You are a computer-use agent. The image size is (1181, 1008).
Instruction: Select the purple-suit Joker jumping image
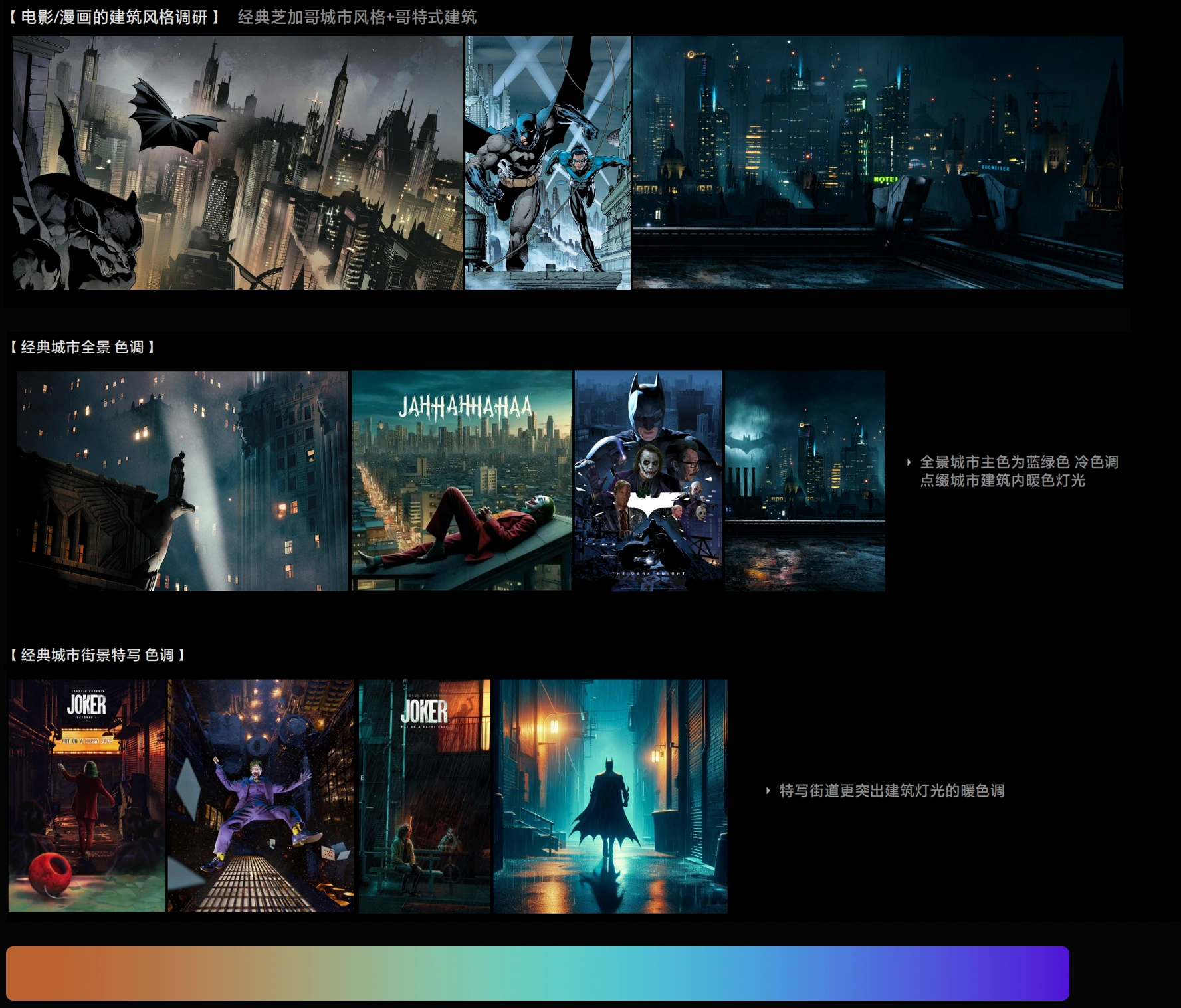(261, 795)
